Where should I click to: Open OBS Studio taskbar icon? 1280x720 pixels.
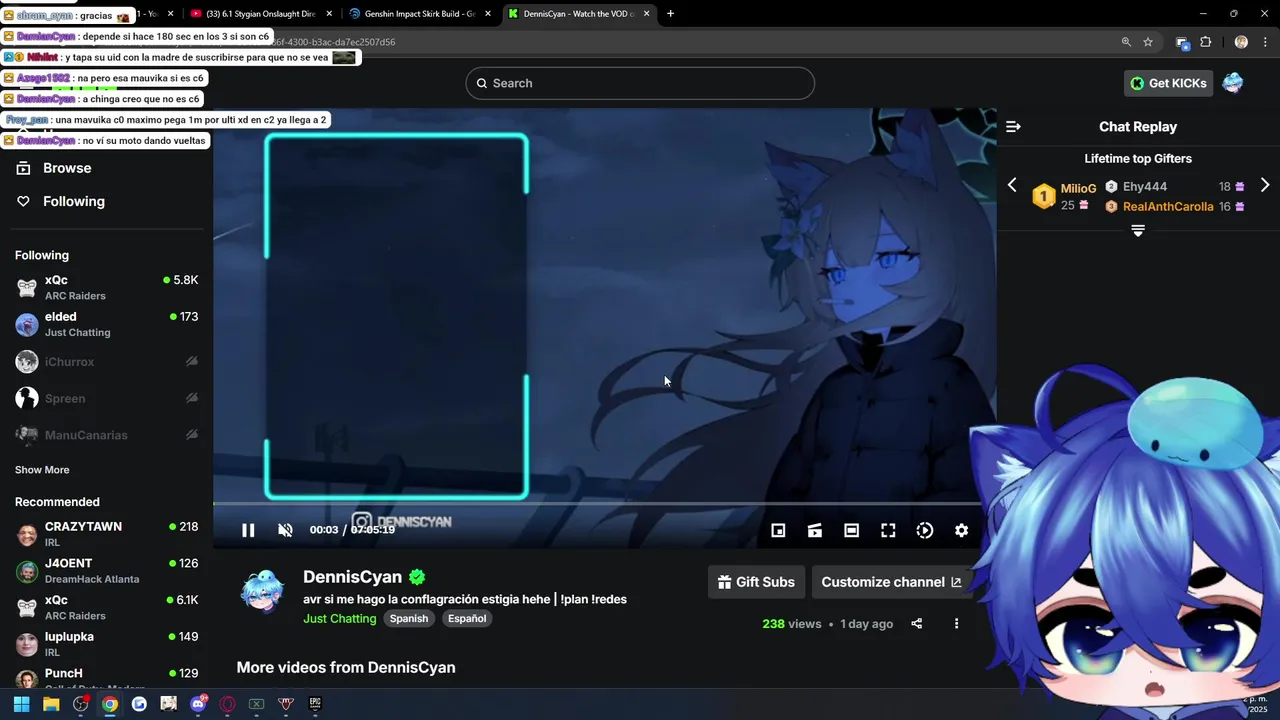(x=81, y=704)
